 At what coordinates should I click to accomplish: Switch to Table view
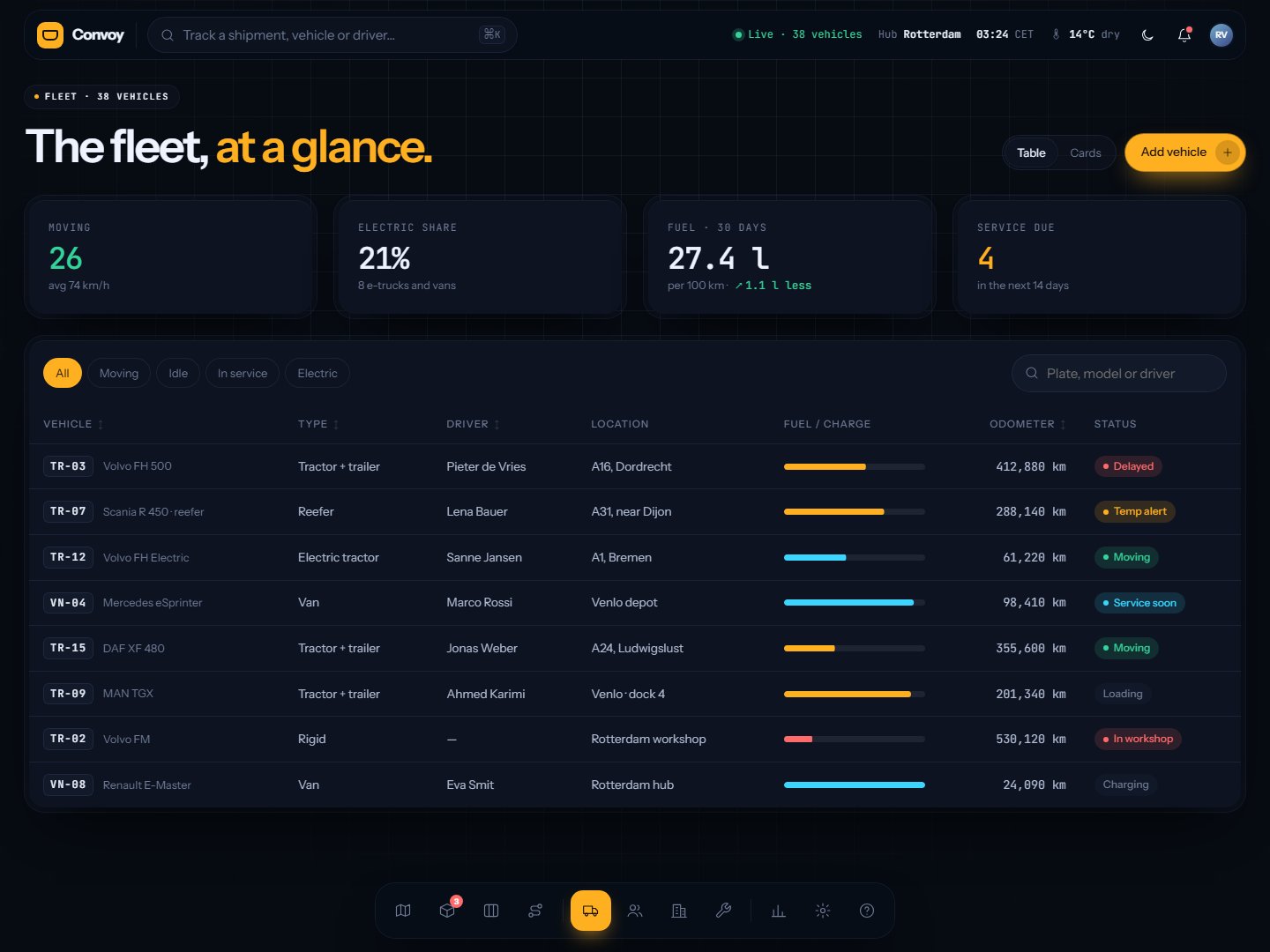pos(1031,152)
